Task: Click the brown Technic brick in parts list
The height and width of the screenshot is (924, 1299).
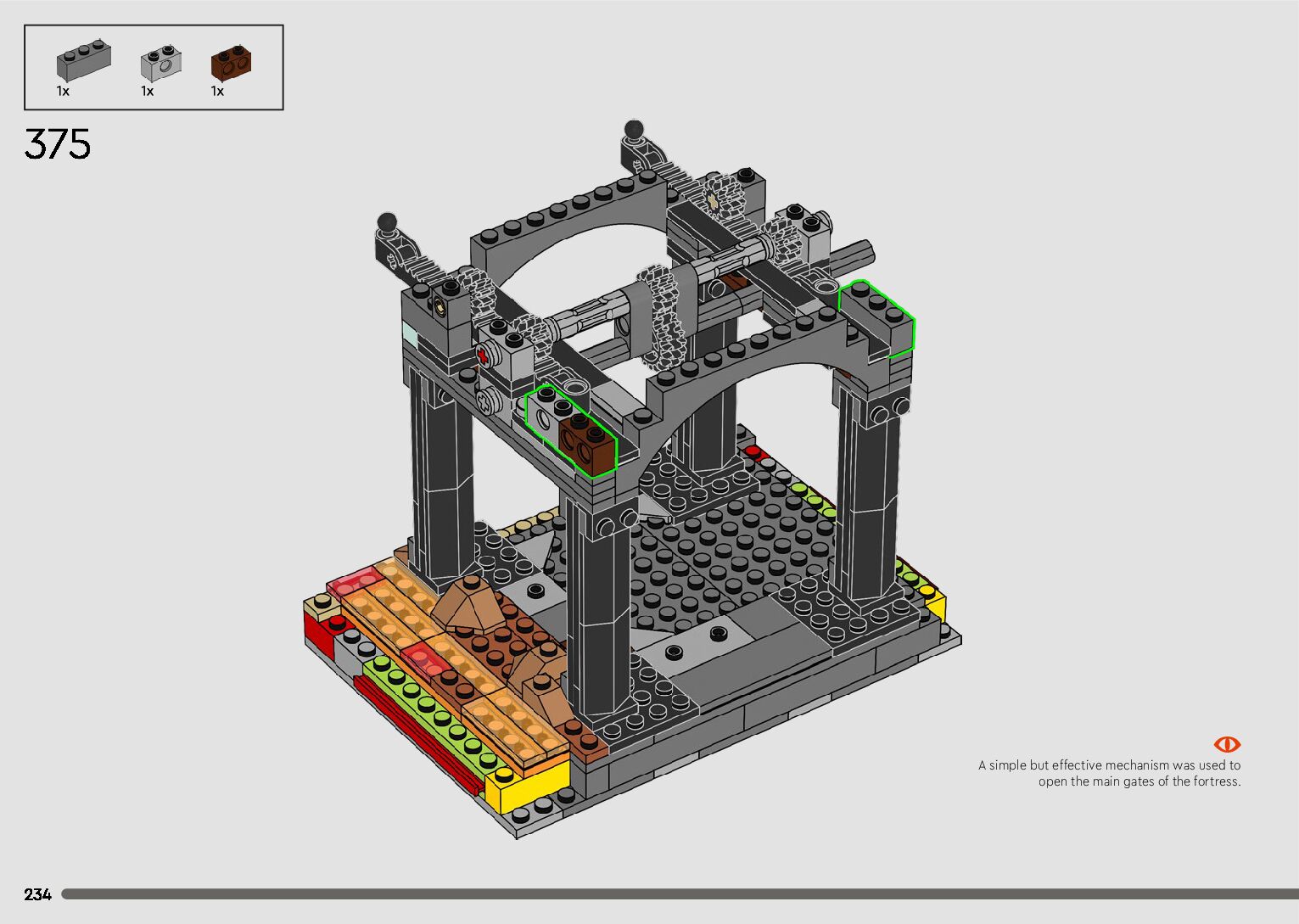Action: (231, 62)
